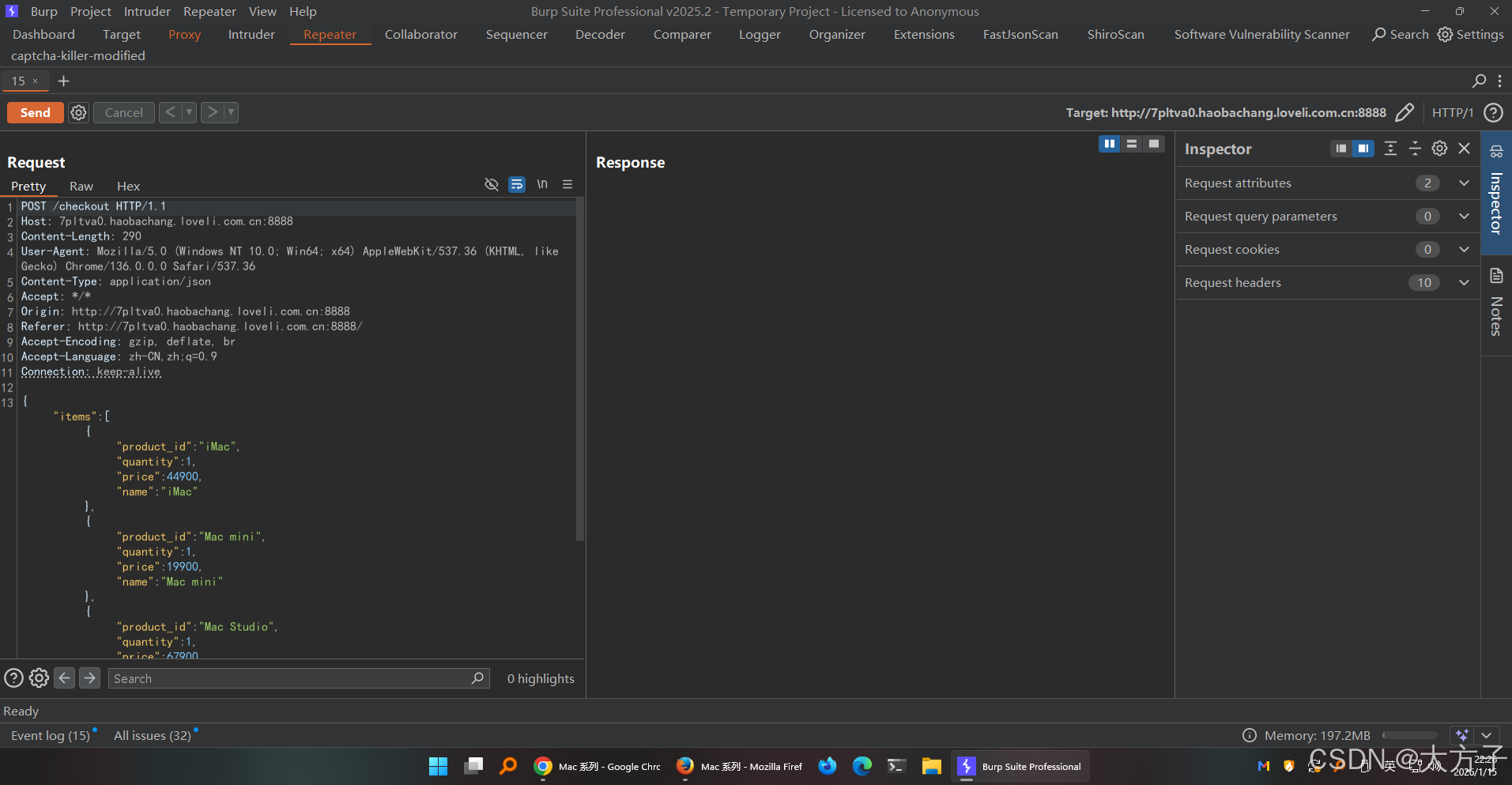Screen dimensions: 1512x785
Task: Go to the previous request in history
Action: (x=170, y=112)
